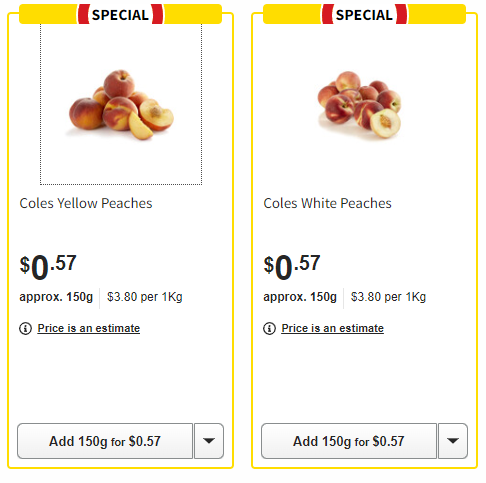The width and height of the screenshot is (486, 483).
Task: Click the Coles Yellow Peaches product image
Action: [x=121, y=104]
